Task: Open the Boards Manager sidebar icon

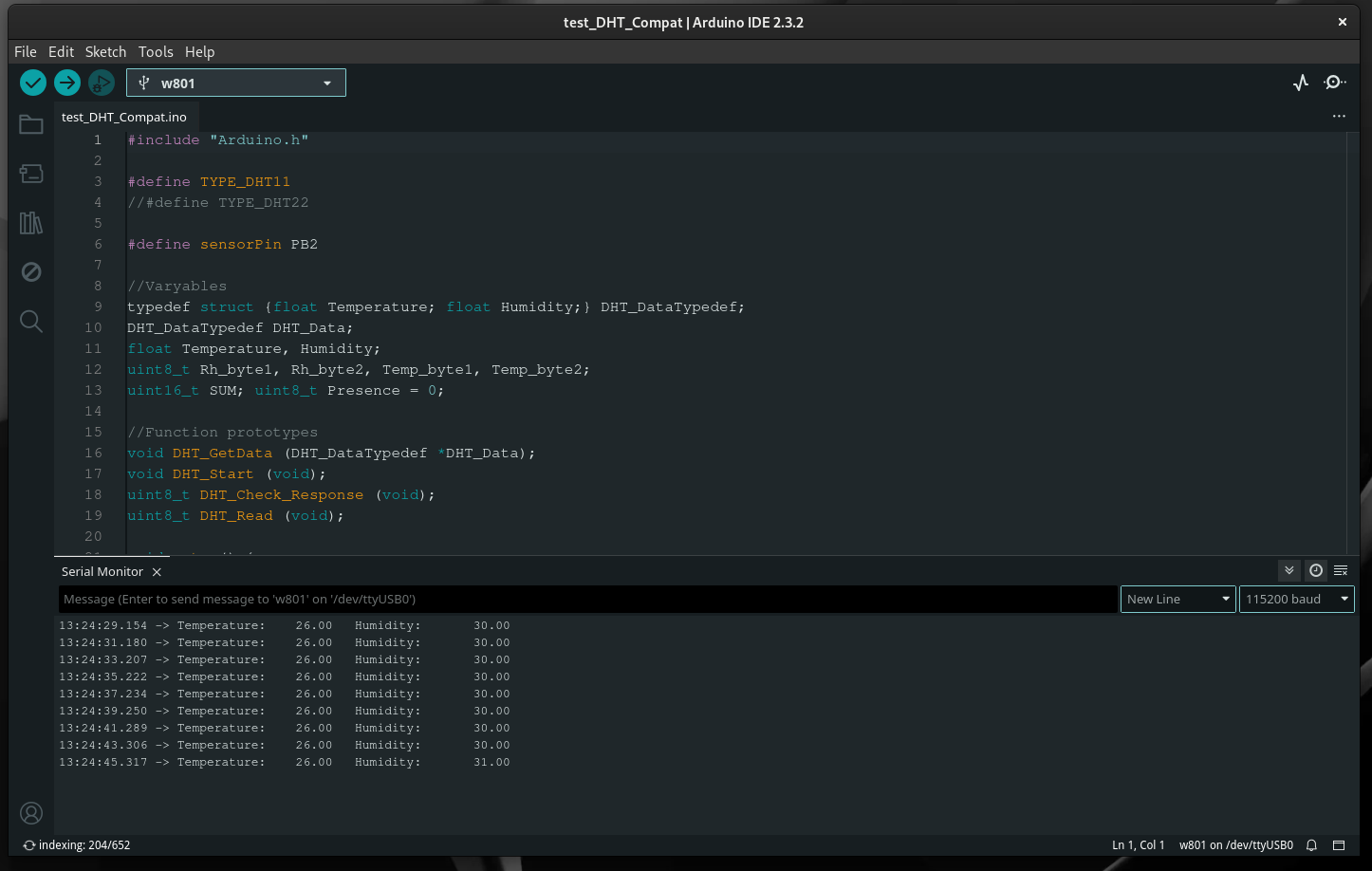Action: (31, 174)
